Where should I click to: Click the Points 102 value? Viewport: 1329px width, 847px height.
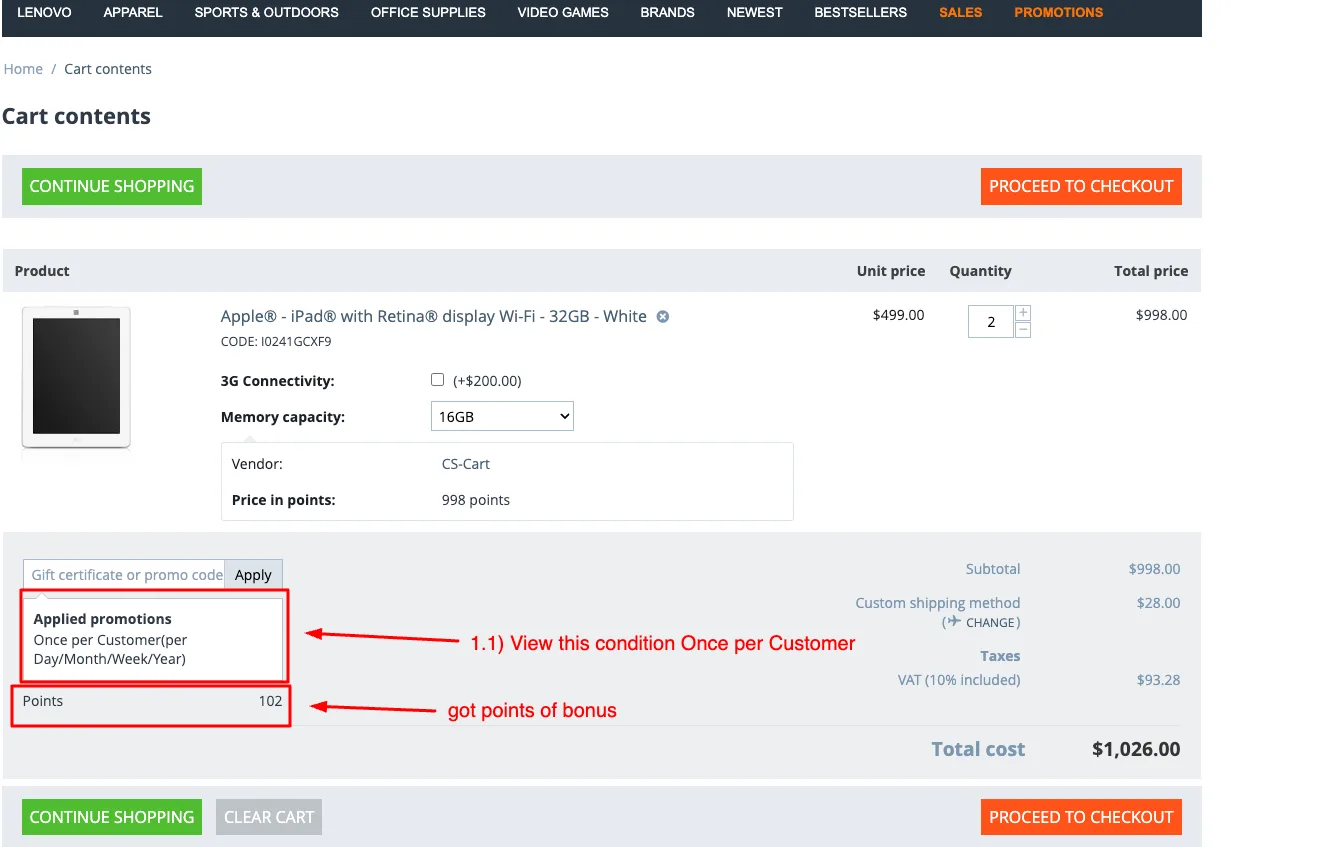click(271, 701)
